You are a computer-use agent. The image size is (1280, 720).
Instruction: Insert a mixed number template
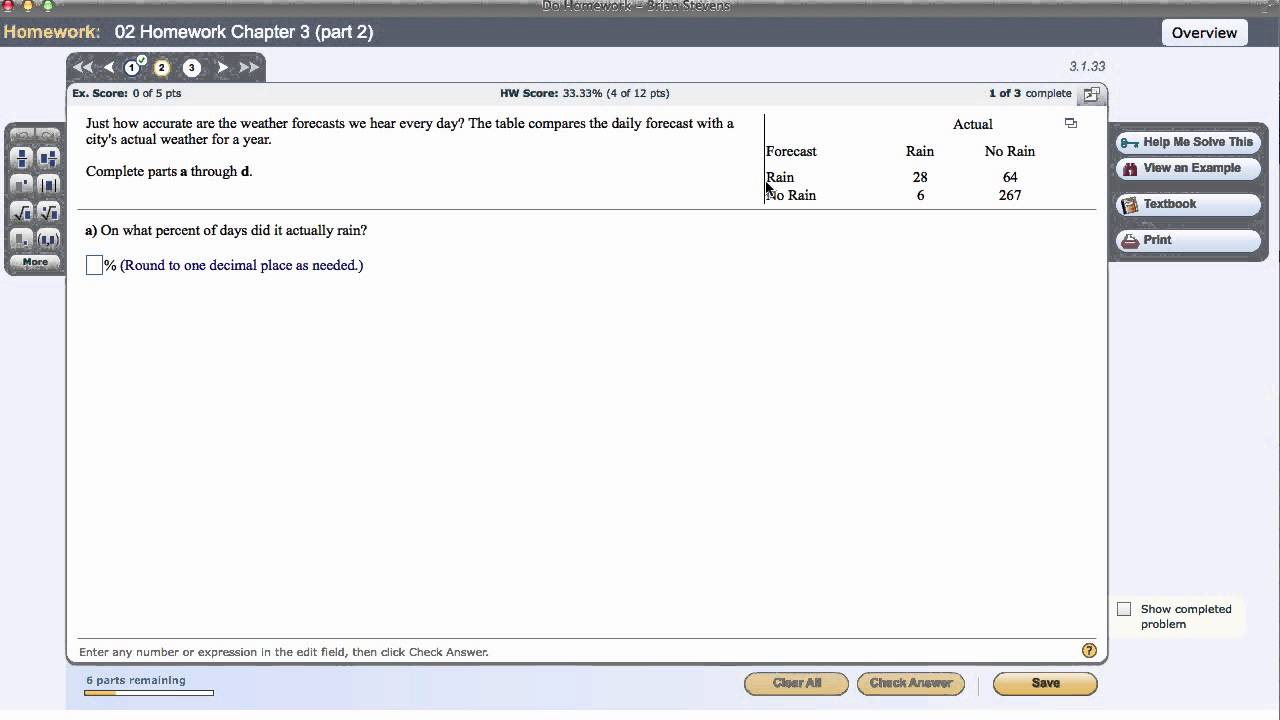(48, 158)
